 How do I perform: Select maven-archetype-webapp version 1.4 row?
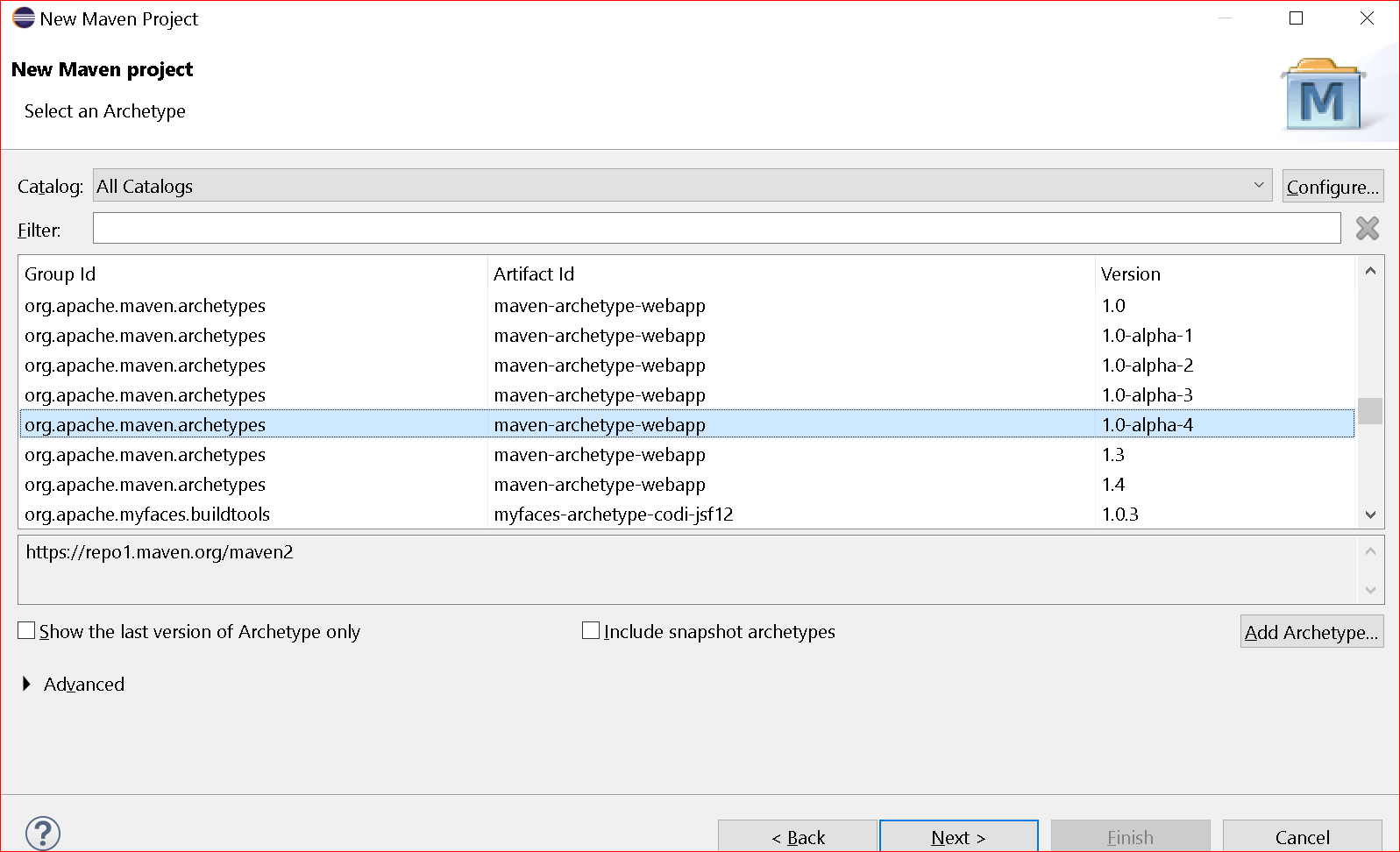[686, 484]
